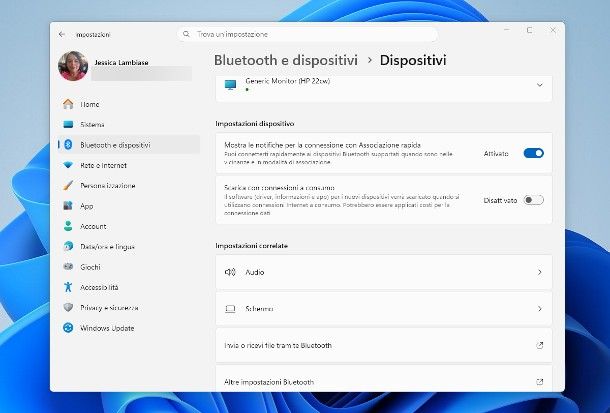
Task: Open the Home menu label
Action: click(90, 104)
